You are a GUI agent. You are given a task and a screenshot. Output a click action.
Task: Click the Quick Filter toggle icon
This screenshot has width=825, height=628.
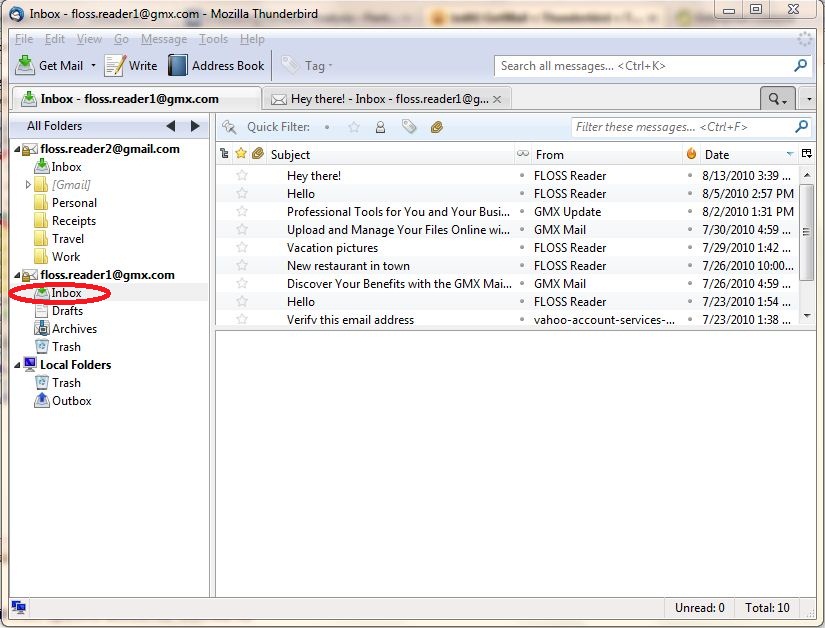pos(227,127)
